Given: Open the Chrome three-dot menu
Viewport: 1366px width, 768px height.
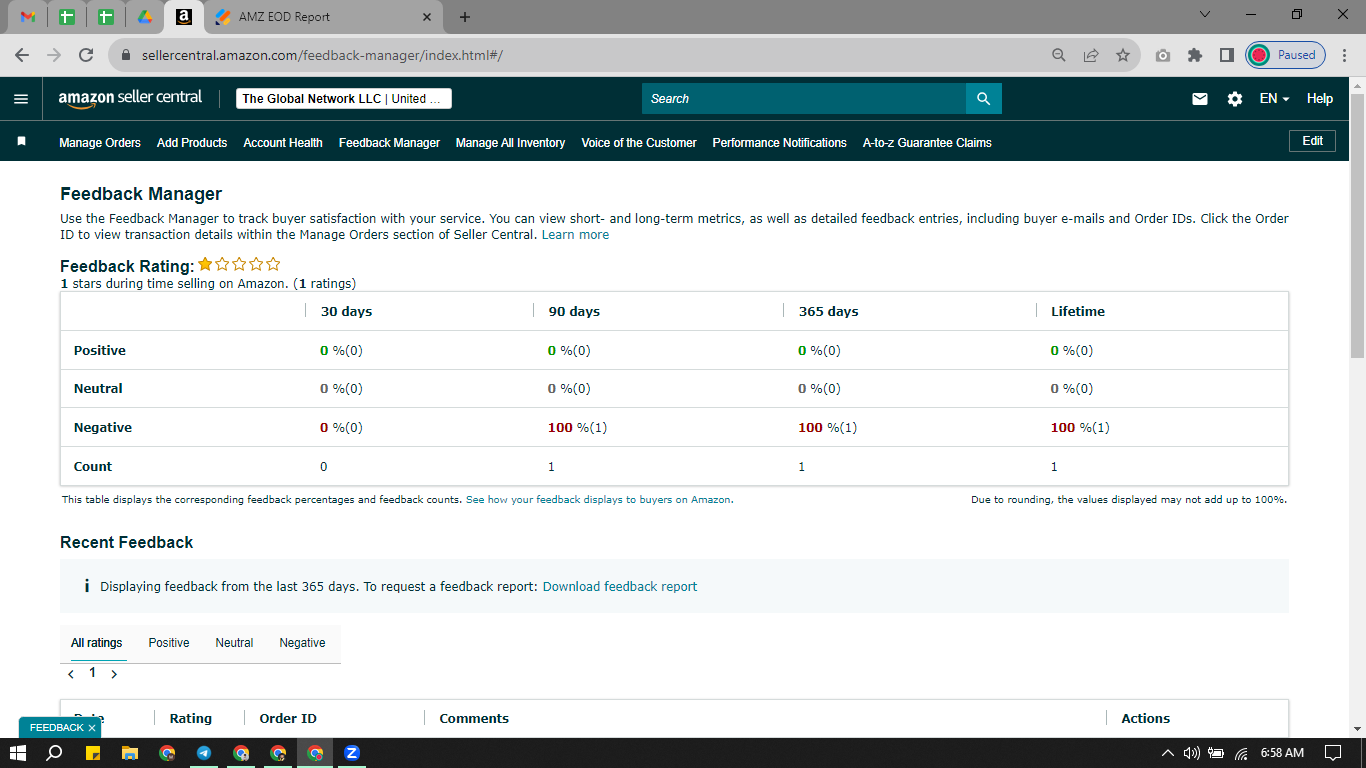Looking at the screenshot, I should pos(1345,55).
